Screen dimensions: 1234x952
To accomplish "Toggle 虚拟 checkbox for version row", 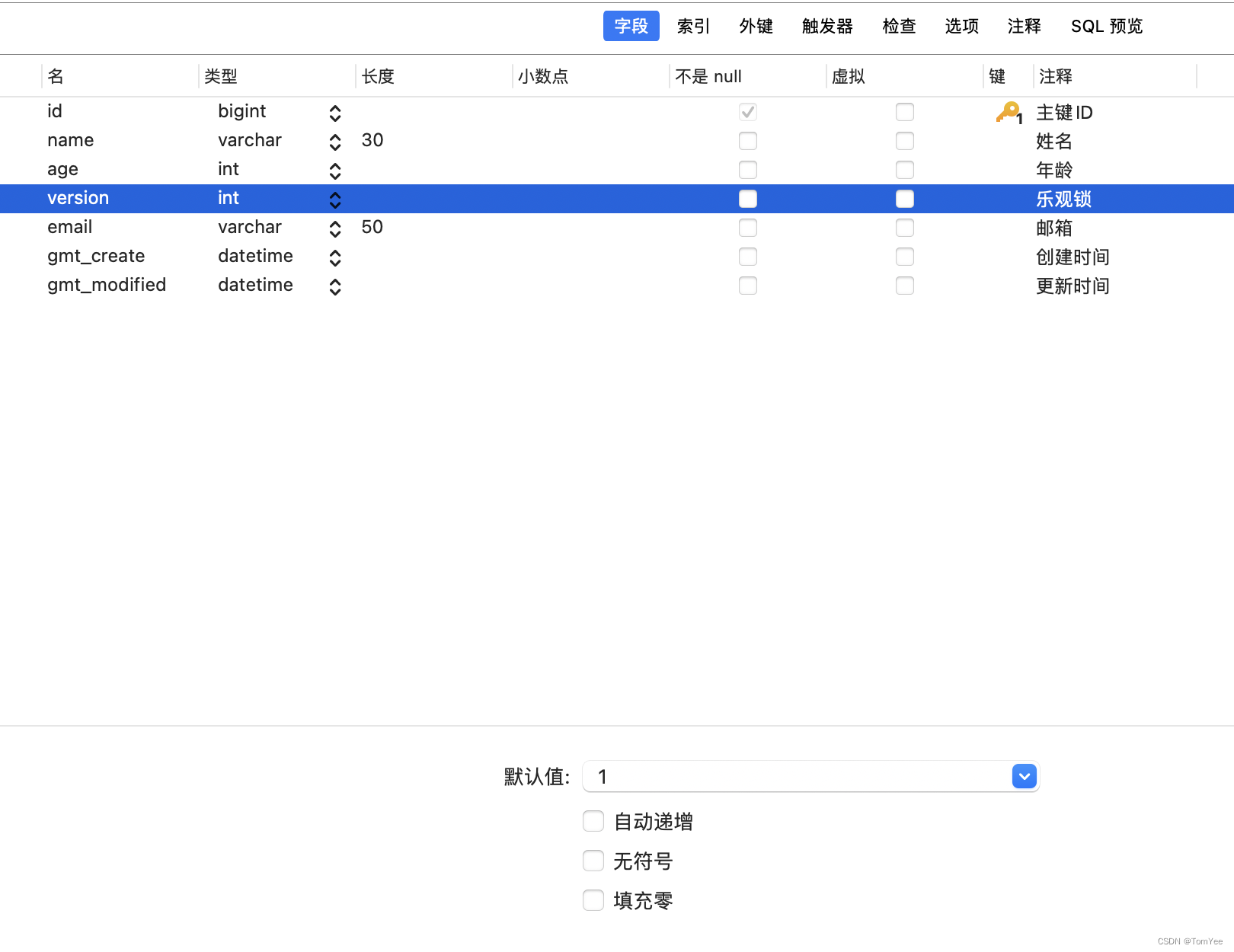I will point(905,199).
